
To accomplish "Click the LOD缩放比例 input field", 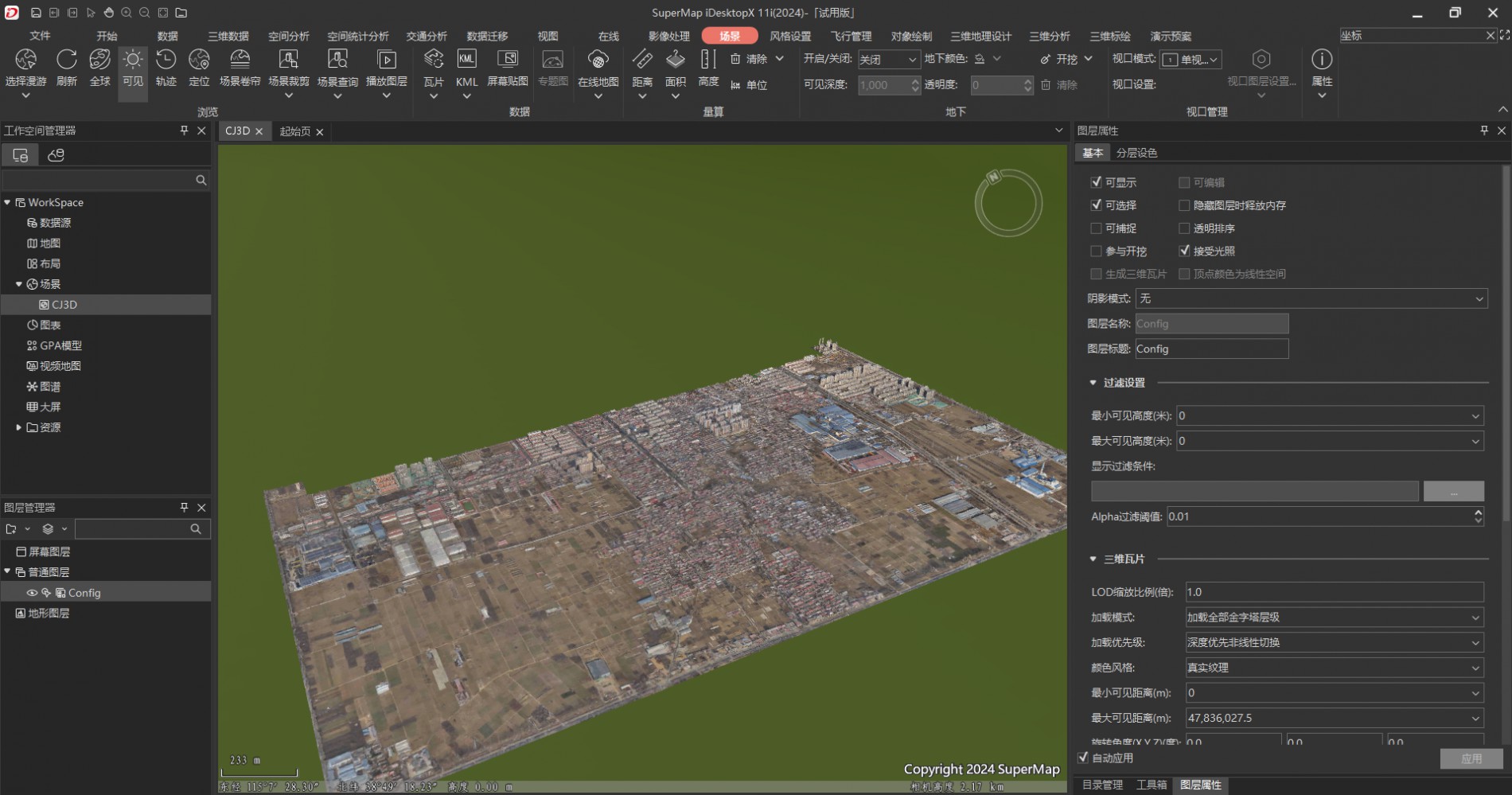I will click(x=1335, y=592).
